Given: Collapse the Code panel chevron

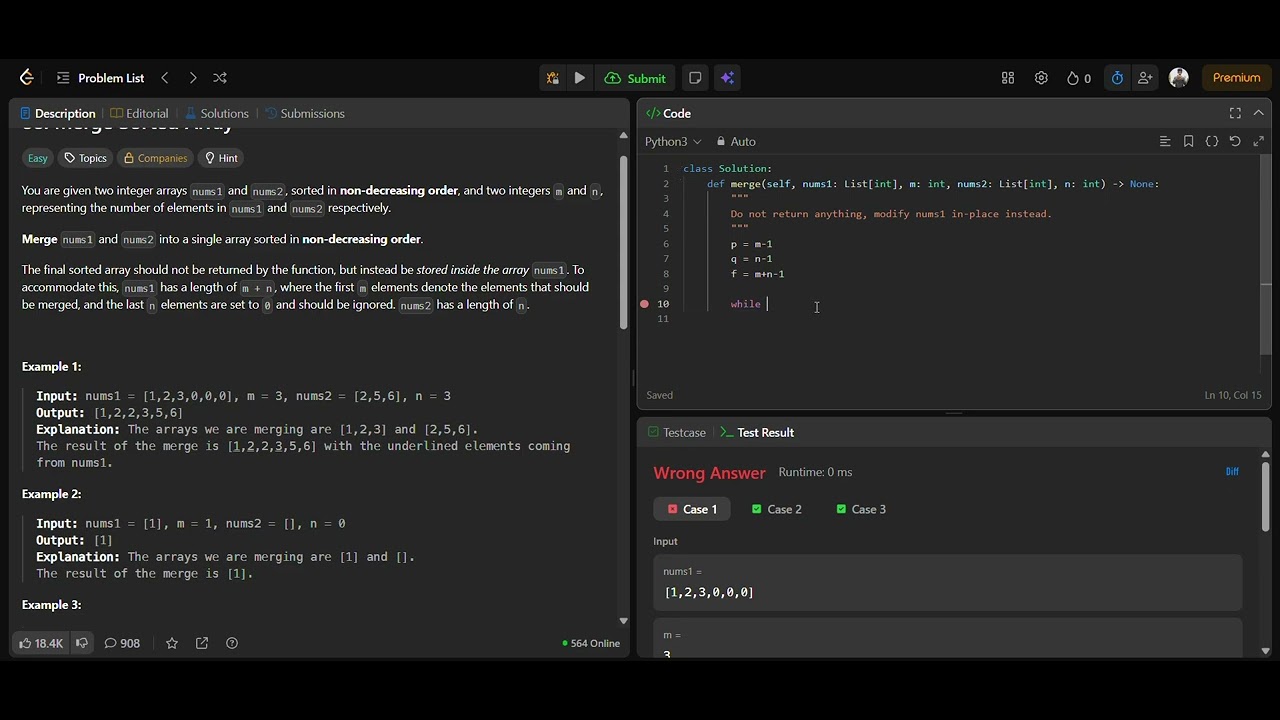Looking at the screenshot, I should tap(1258, 113).
